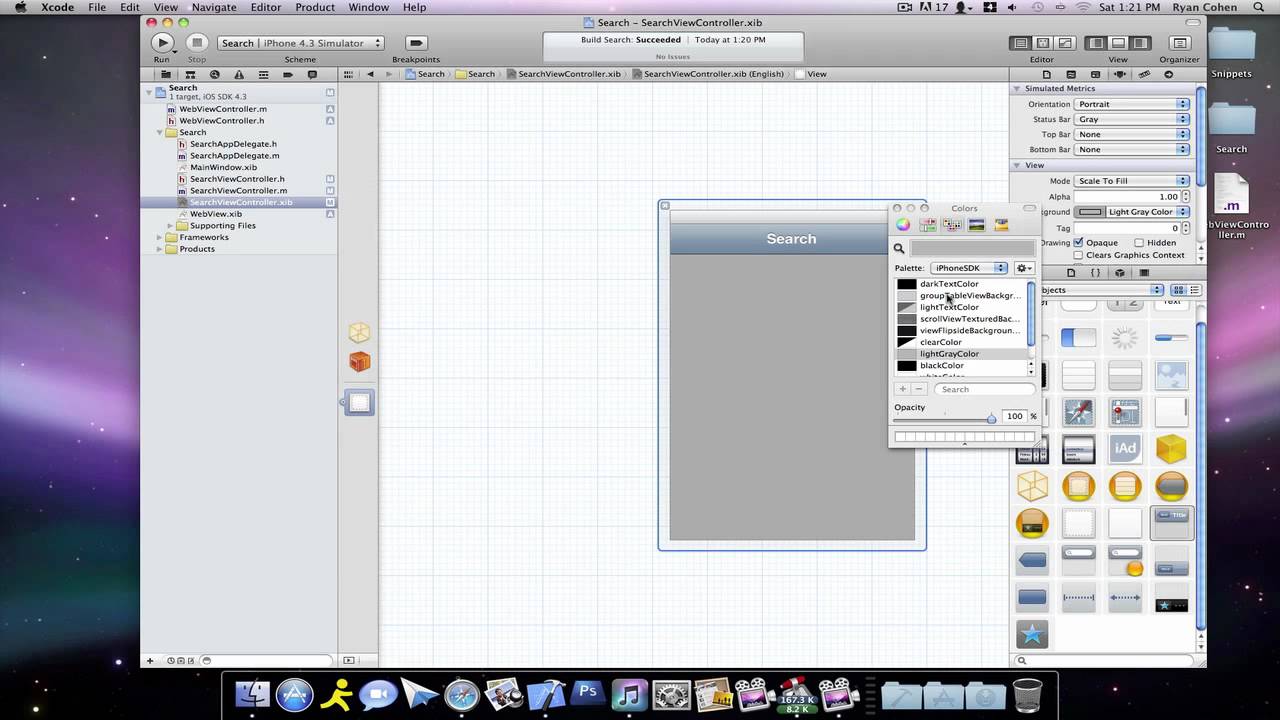The width and height of the screenshot is (1280, 720).
Task: Show the quick help inspector
Action: point(1071,75)
